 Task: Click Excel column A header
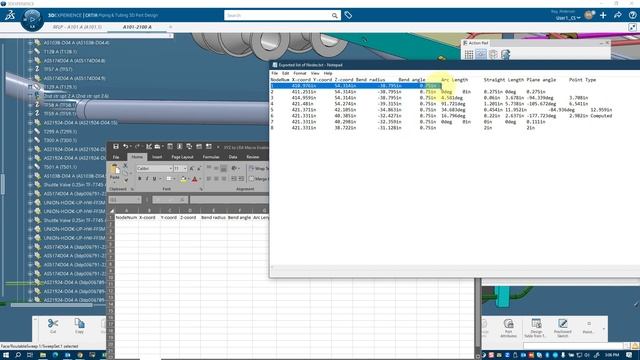pyautogui.click(x=127, y=211)
